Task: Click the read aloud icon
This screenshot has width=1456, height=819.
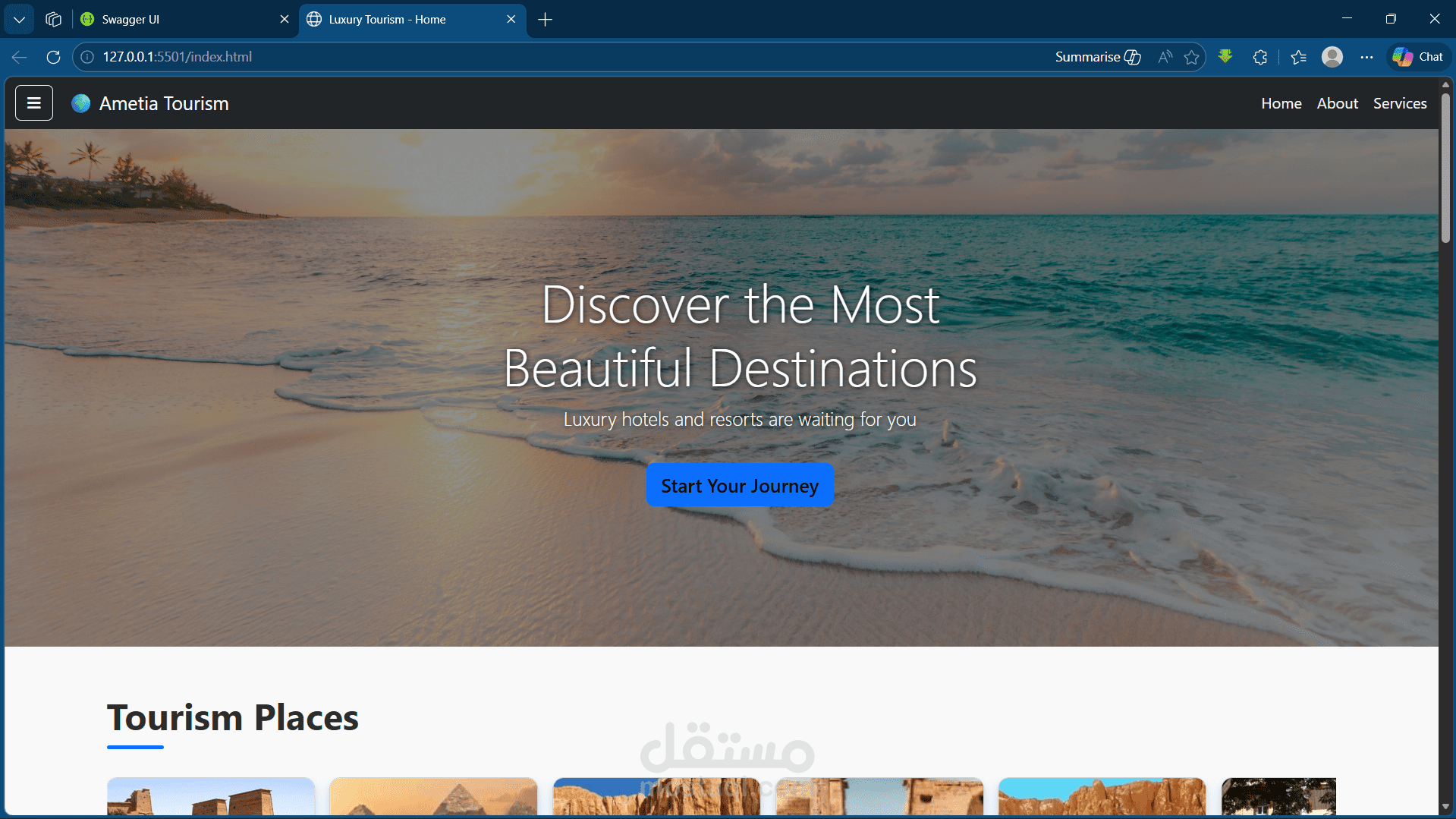Action: [x=1165, y=57]
